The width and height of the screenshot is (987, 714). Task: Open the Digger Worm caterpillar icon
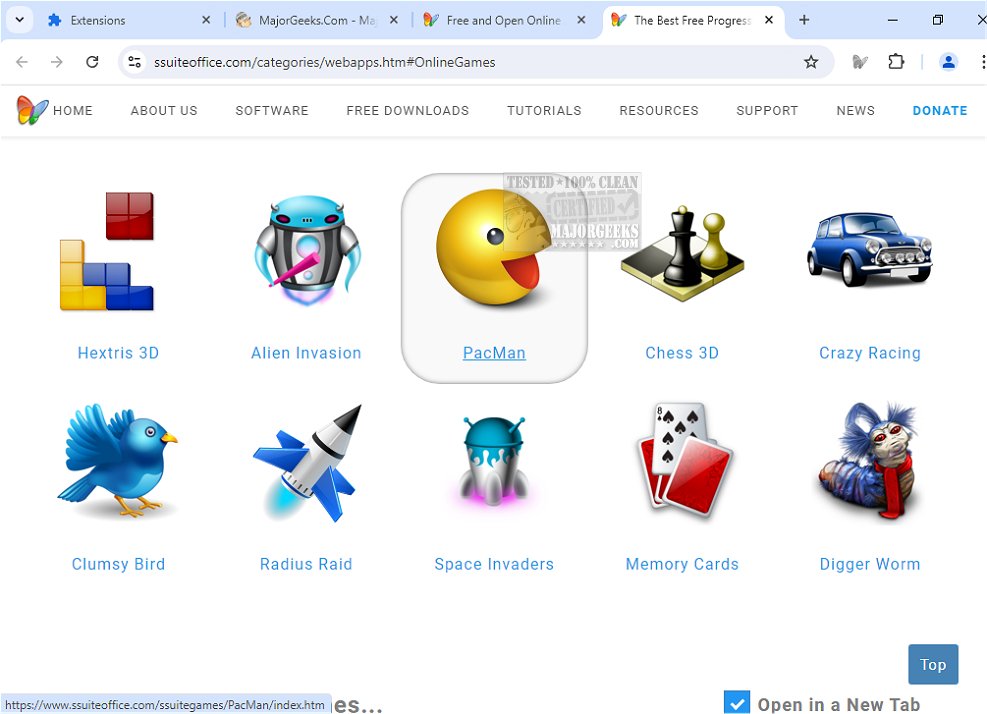click(868, 460)
